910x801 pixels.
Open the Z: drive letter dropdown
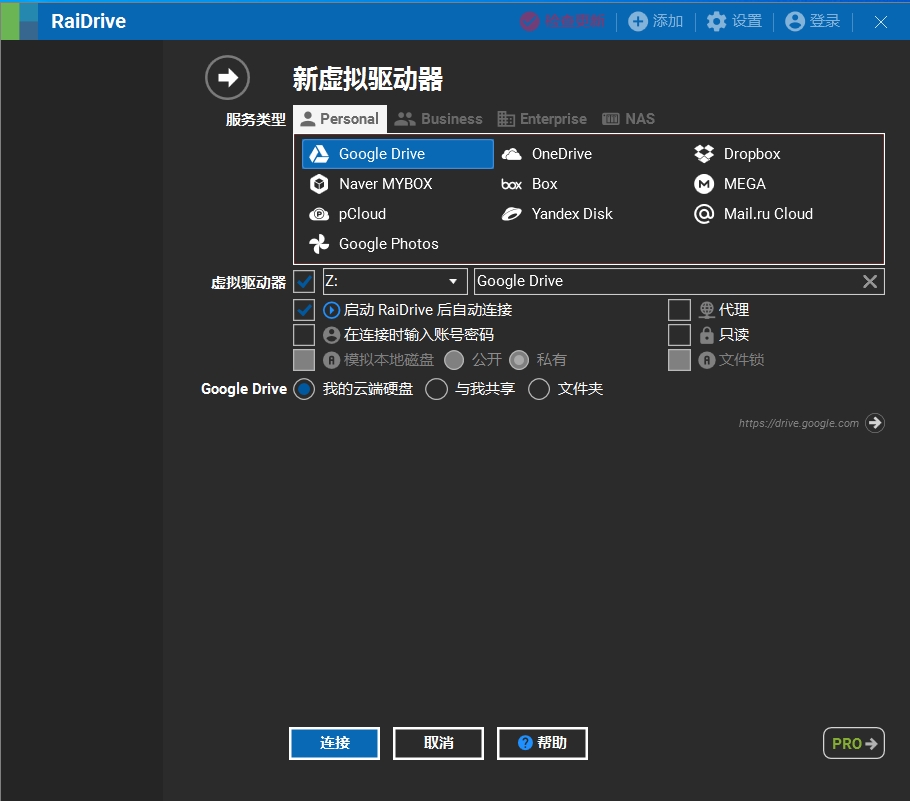coord(395,282)
